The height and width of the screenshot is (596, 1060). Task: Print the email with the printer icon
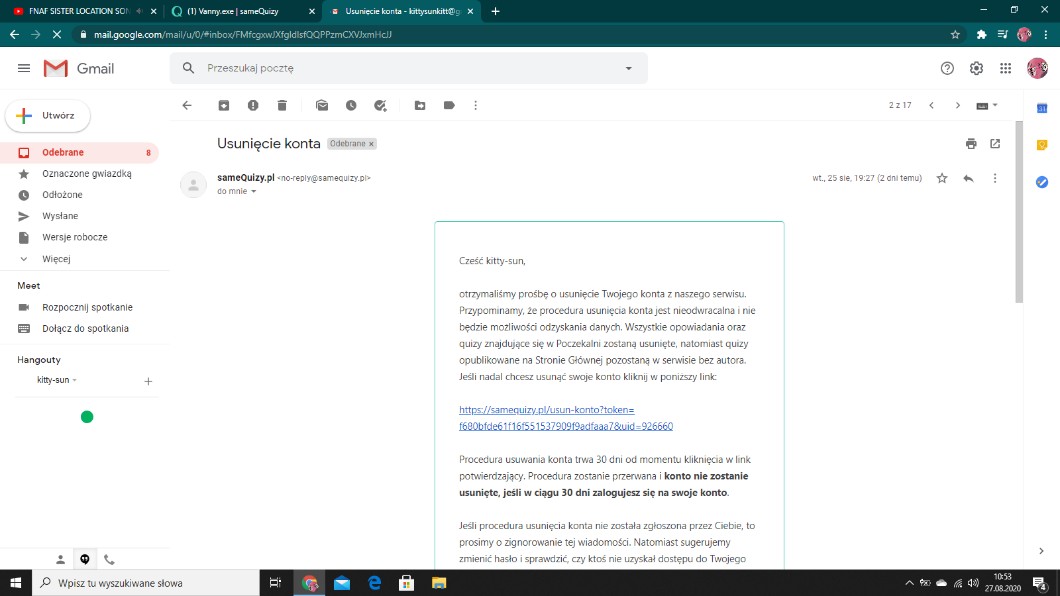click(971, 144)
